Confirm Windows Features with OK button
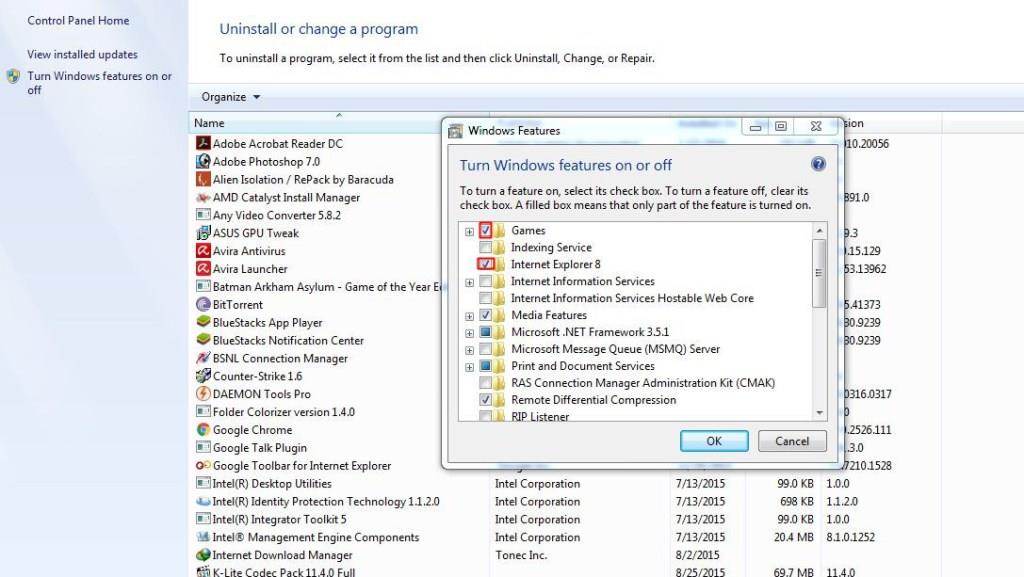This screenshot has height=577, width=1024. pos(714,441)
